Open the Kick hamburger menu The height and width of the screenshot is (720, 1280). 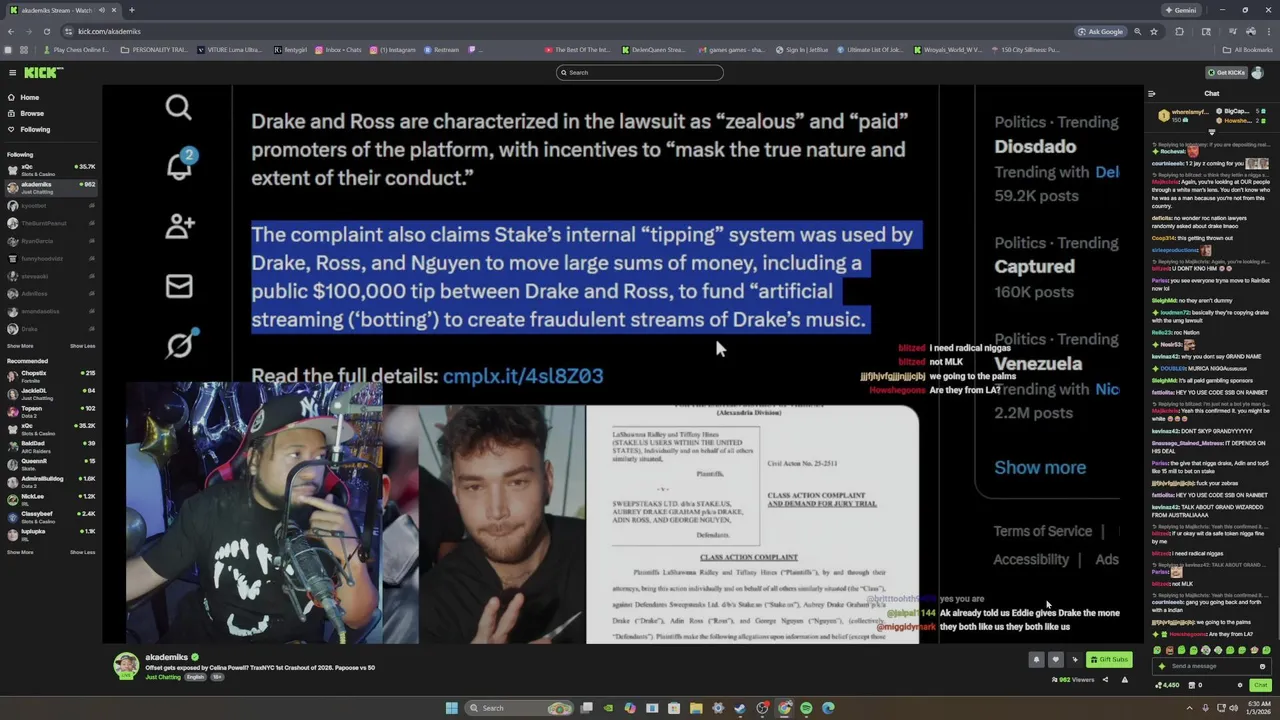tap(12, 72)
